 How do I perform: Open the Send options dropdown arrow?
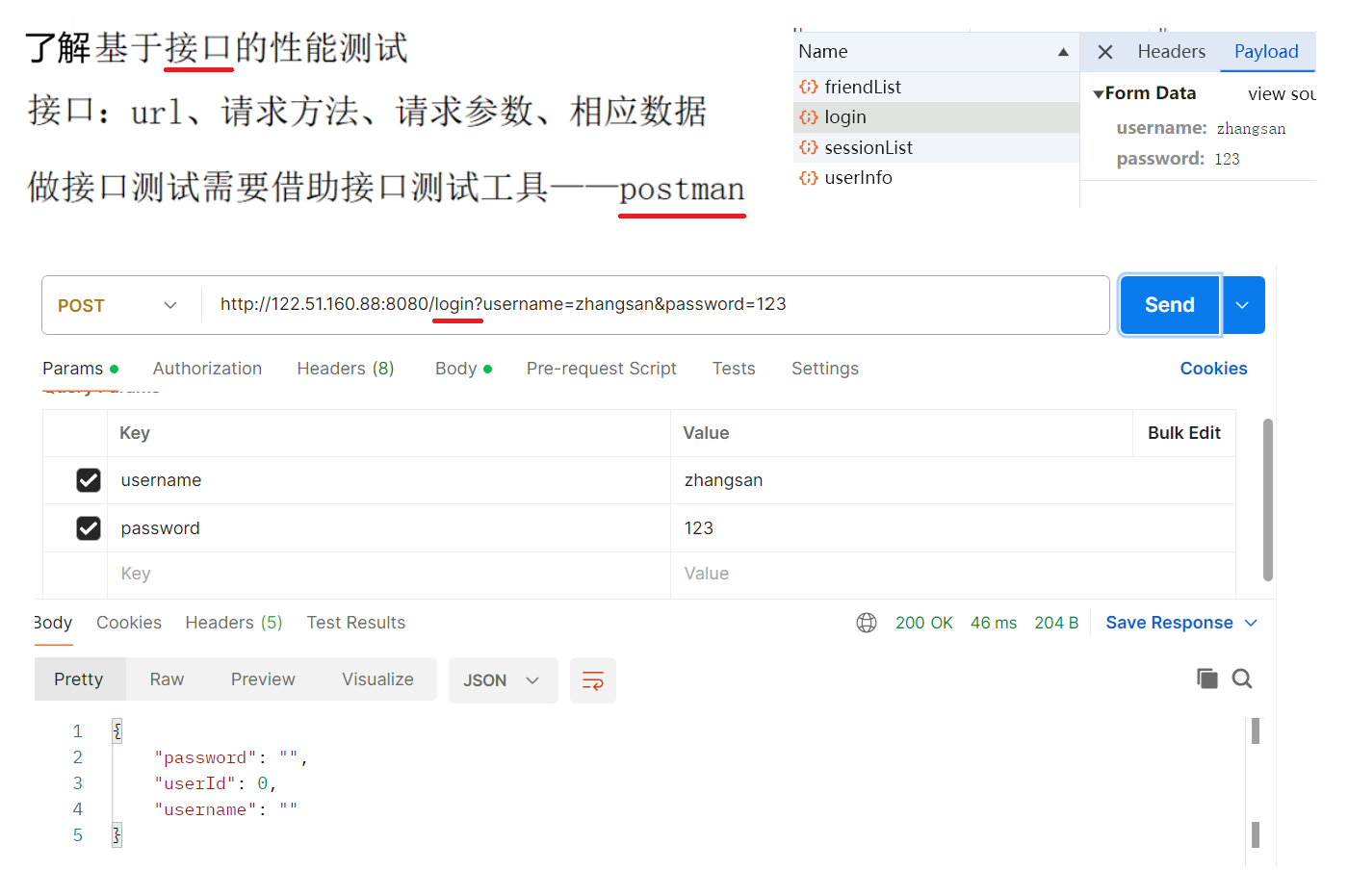click(1243, 305)
